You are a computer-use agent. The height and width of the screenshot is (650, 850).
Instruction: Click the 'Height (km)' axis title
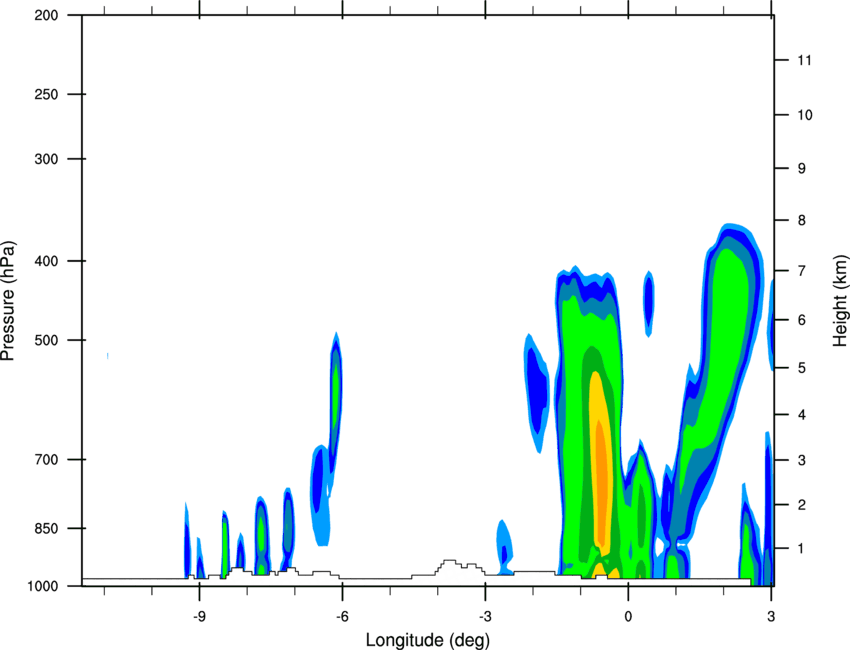pos(840,301)
